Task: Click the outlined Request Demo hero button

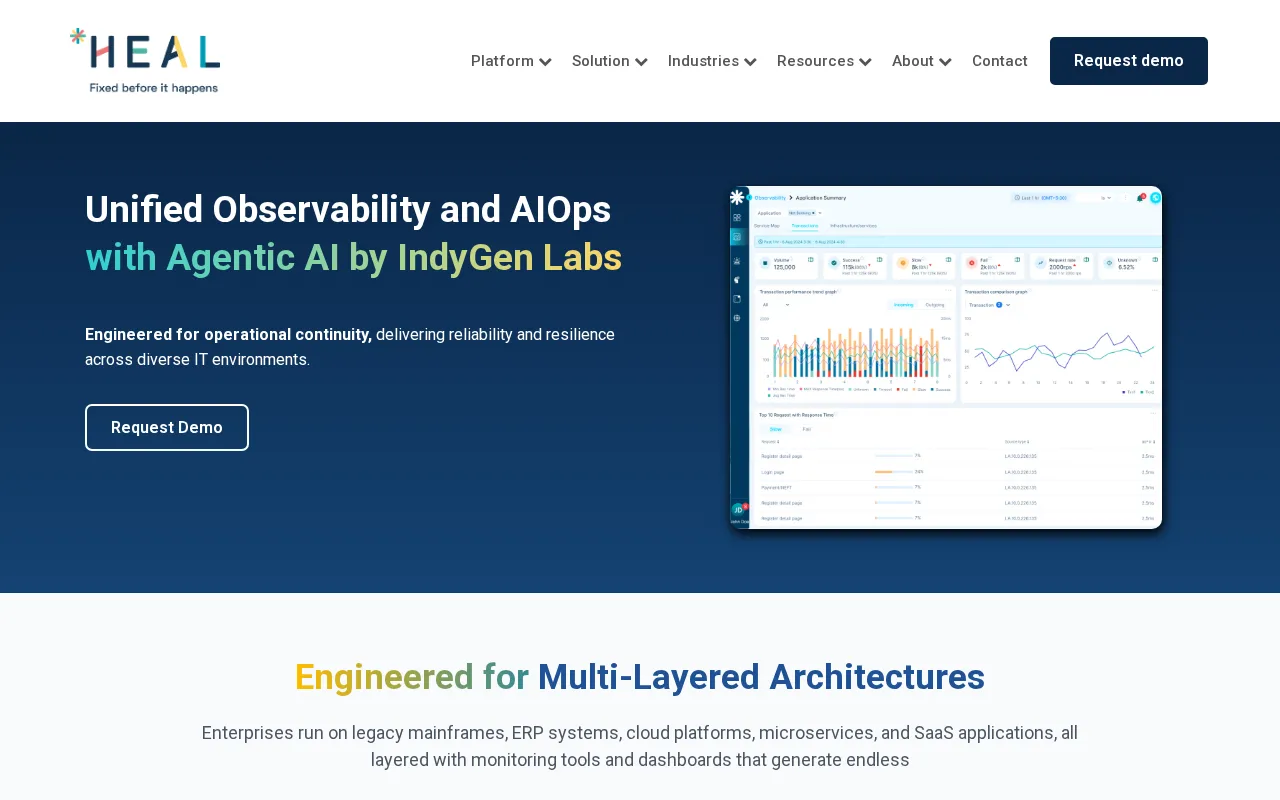Action: point(167,428)
